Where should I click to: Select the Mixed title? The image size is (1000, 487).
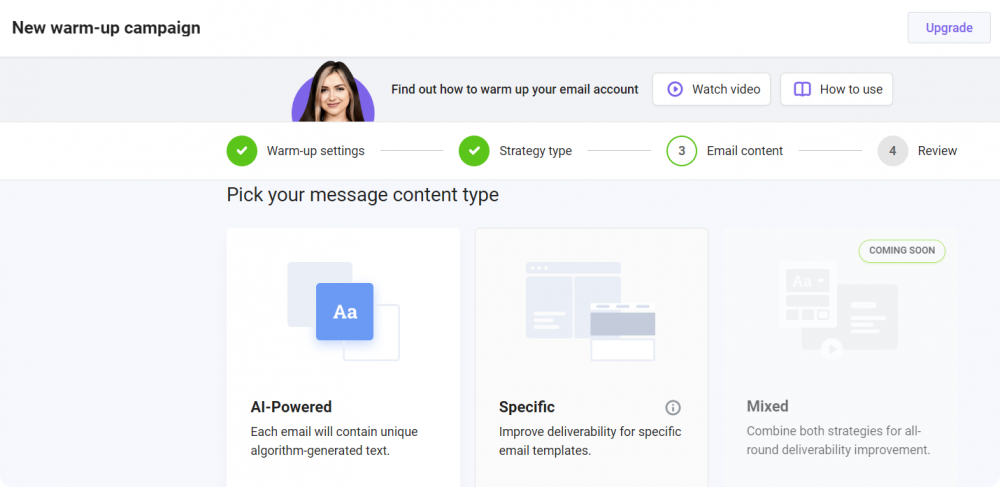point(768,406)
